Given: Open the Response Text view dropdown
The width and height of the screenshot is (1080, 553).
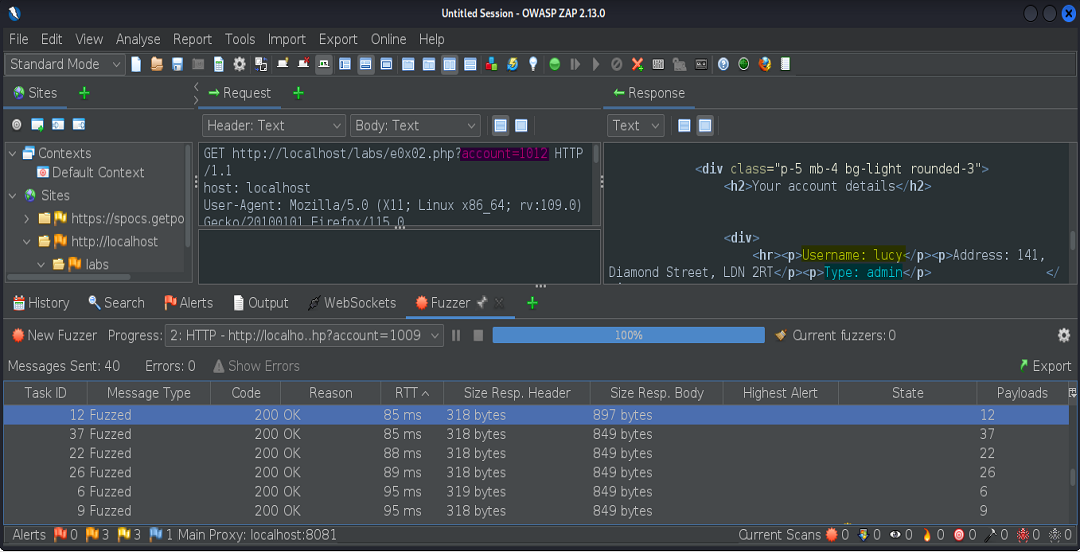Looking at the screenshot, I should 636,125.
